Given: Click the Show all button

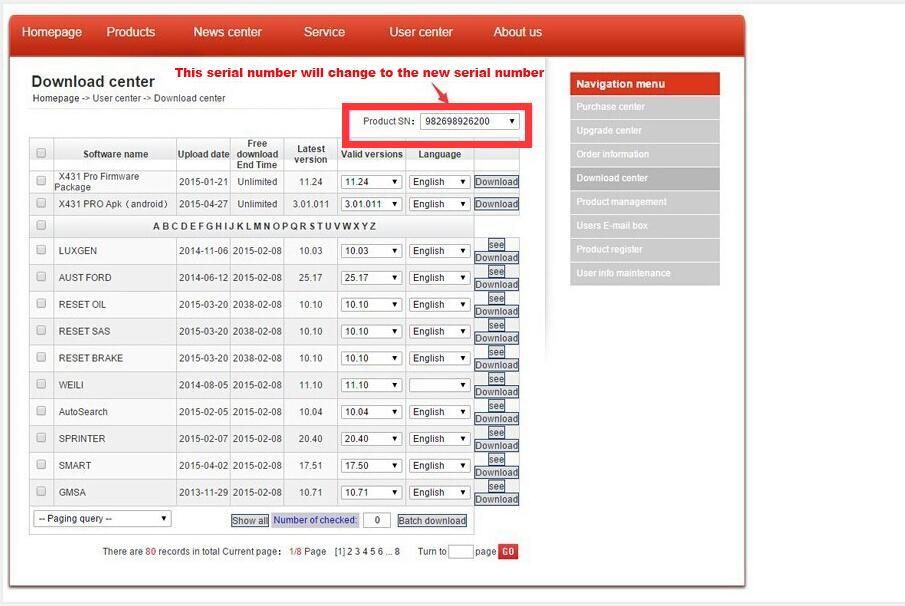Looking at the screenshot, I should 250,521.
